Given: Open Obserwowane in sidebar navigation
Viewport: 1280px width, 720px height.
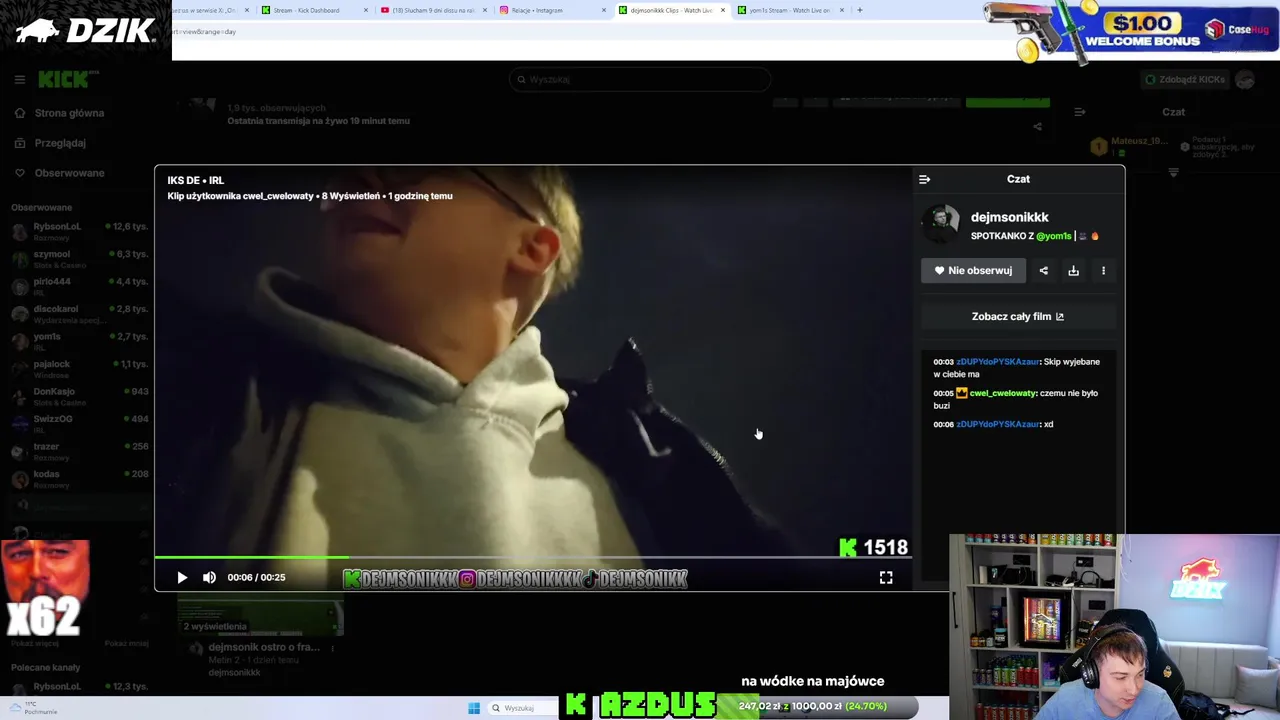Looking at the screenshot, I should pyautogui.click(x=69, y=173).
